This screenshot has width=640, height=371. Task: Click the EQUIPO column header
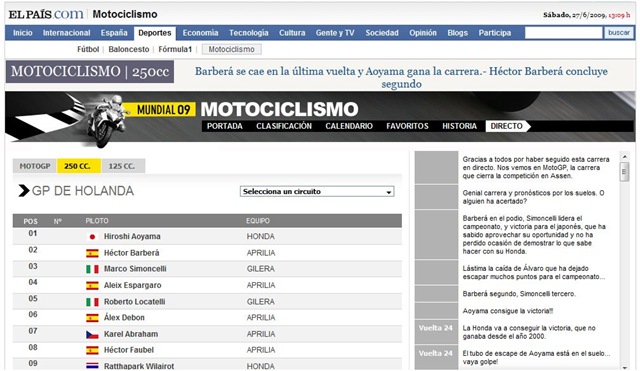[x=258, y=221]
